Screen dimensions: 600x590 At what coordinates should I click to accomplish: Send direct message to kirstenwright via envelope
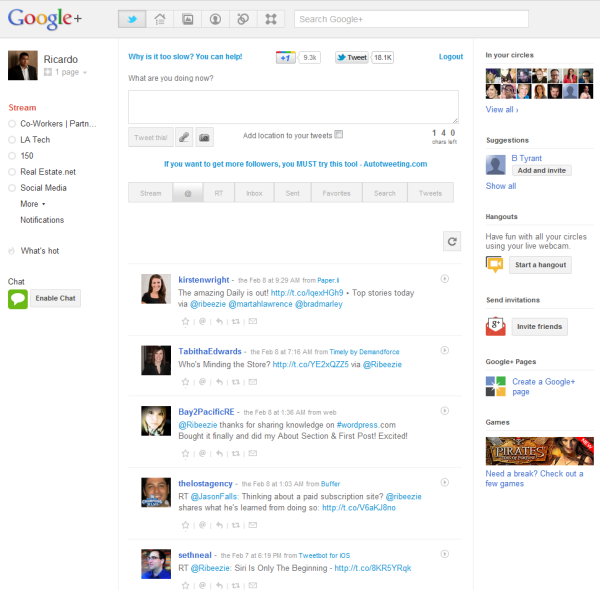pyautogui.click(x=253, y=321)
